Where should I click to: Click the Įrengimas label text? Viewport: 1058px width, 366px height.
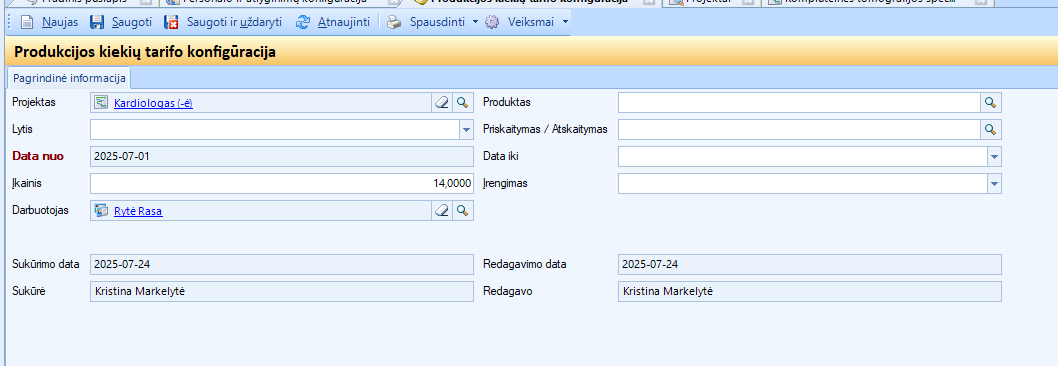506,184
